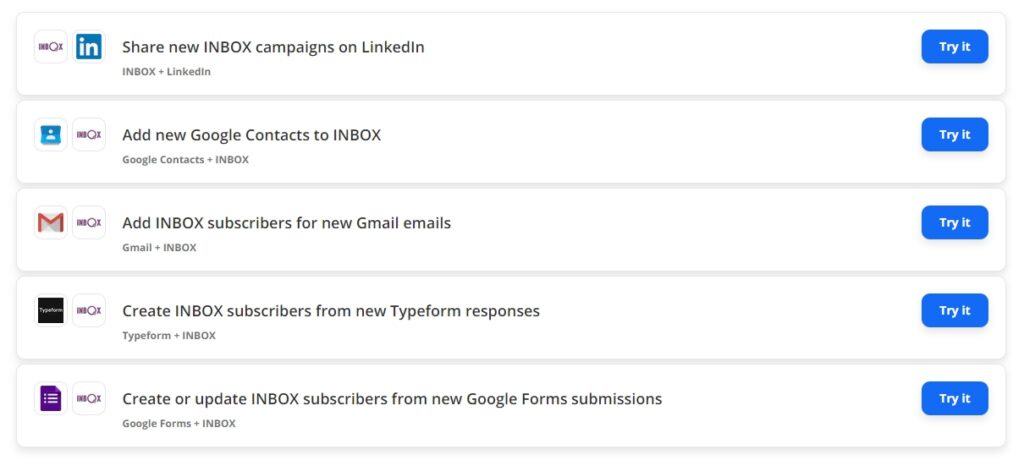Open "Share new INBOX campaigns on LinkedIn"

pyautogui.click(x=273, y=47)
